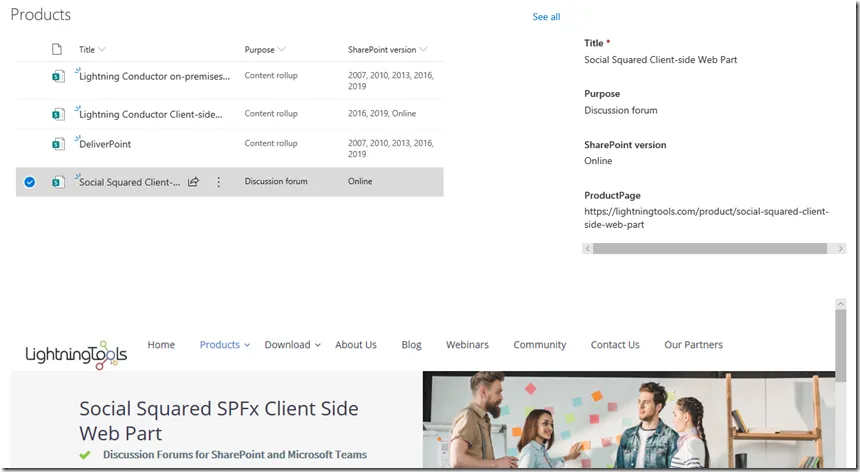Screen dimensions: 860x472
Task: Click file icon for Lightning Conductor Client-side
Action: click(58, 114)
